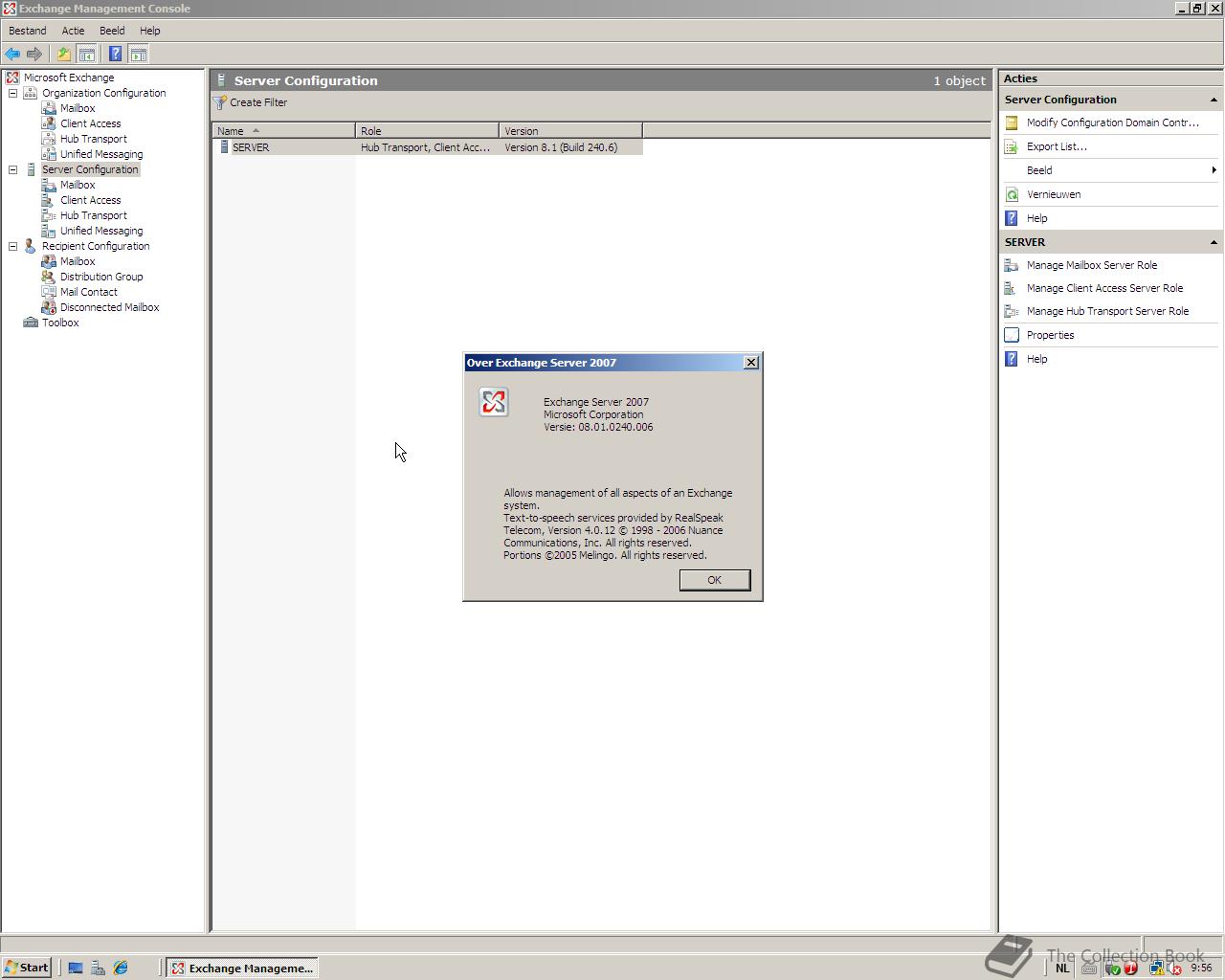Click Mailbox icon under Recipient Configuration
The width and height of the screenshot is (1225, 980).
click(49, 261)
